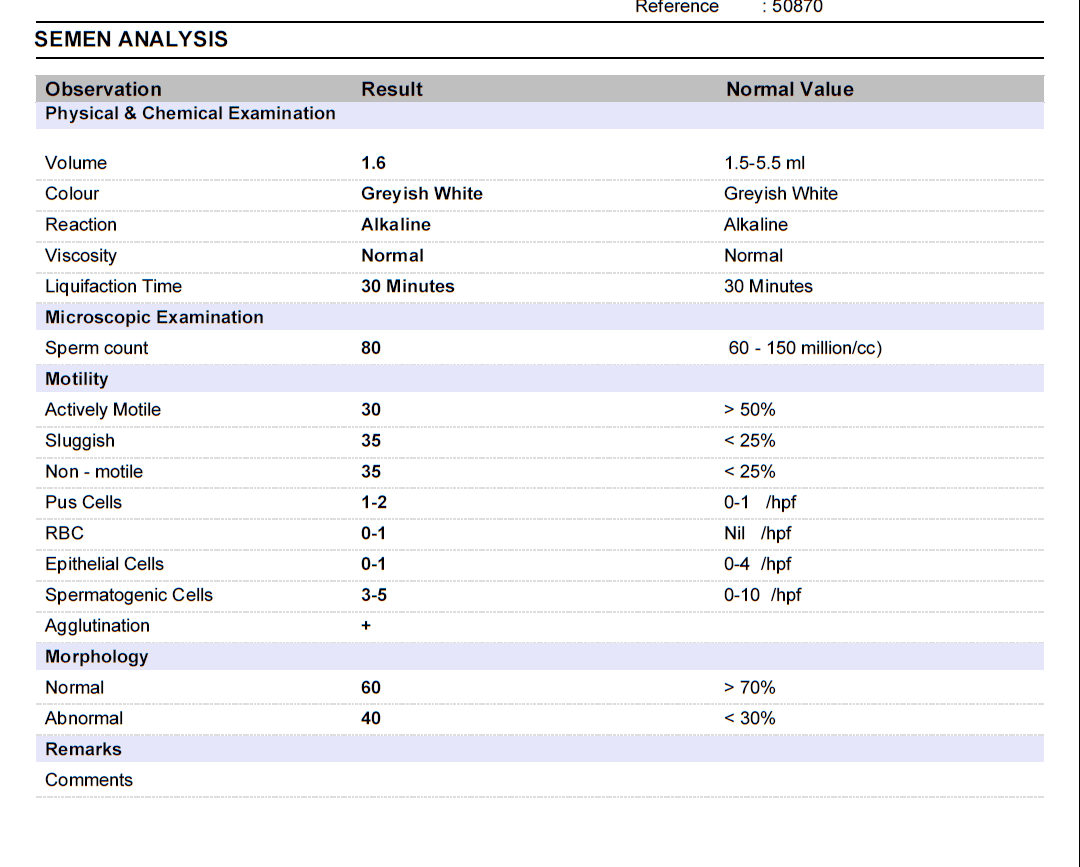
Task: Click the Sperm count label
Action: coord(96,348)
